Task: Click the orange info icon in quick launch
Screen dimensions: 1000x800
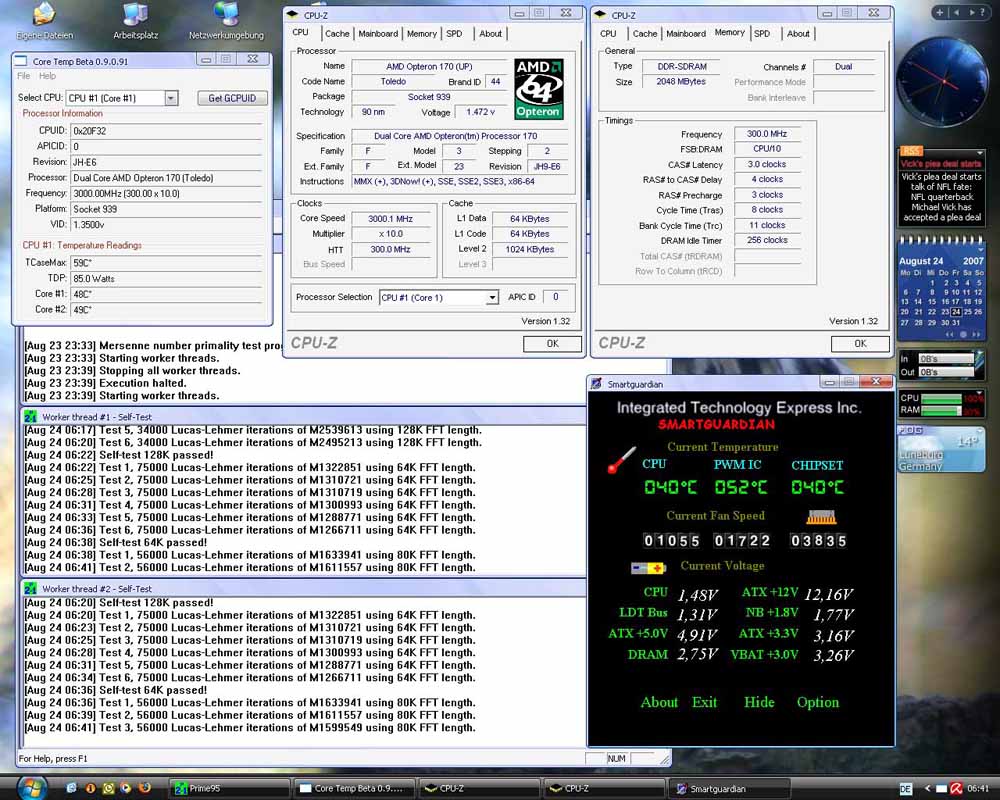Action: click(90, 788)
